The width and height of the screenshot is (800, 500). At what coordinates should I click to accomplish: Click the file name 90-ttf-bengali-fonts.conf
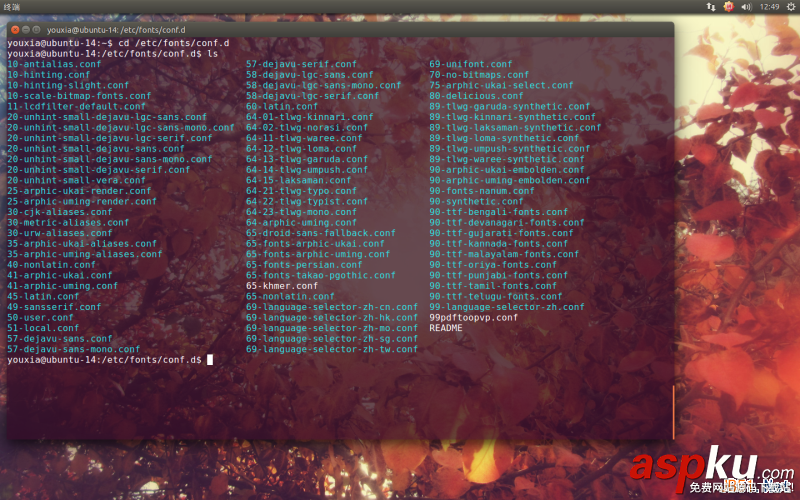[498, 212]
